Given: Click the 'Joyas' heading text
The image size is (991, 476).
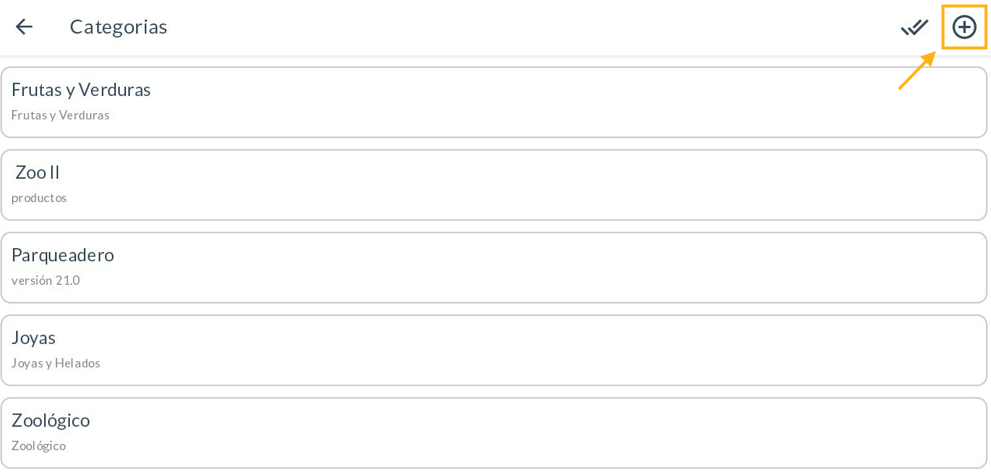Looking at the screenshot, I should 34,338.
